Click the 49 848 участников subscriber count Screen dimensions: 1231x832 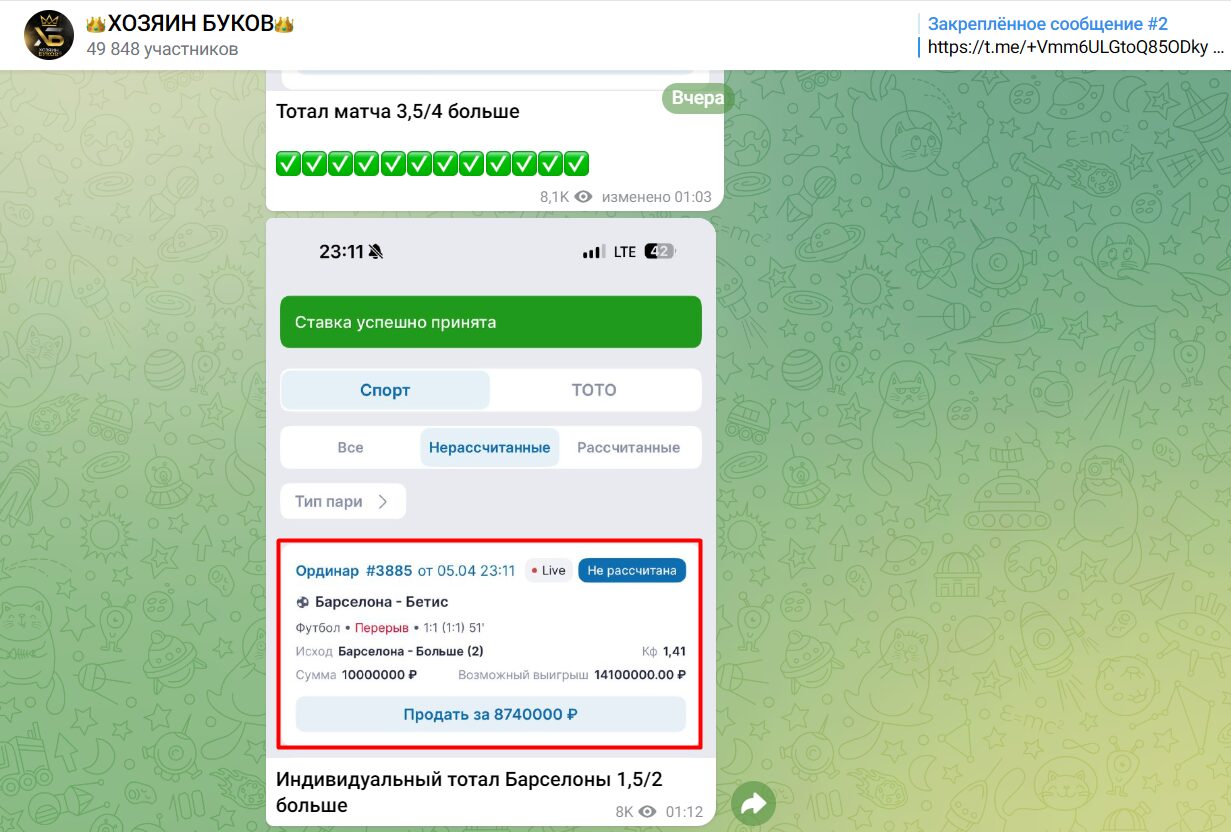tap(162, 49)
